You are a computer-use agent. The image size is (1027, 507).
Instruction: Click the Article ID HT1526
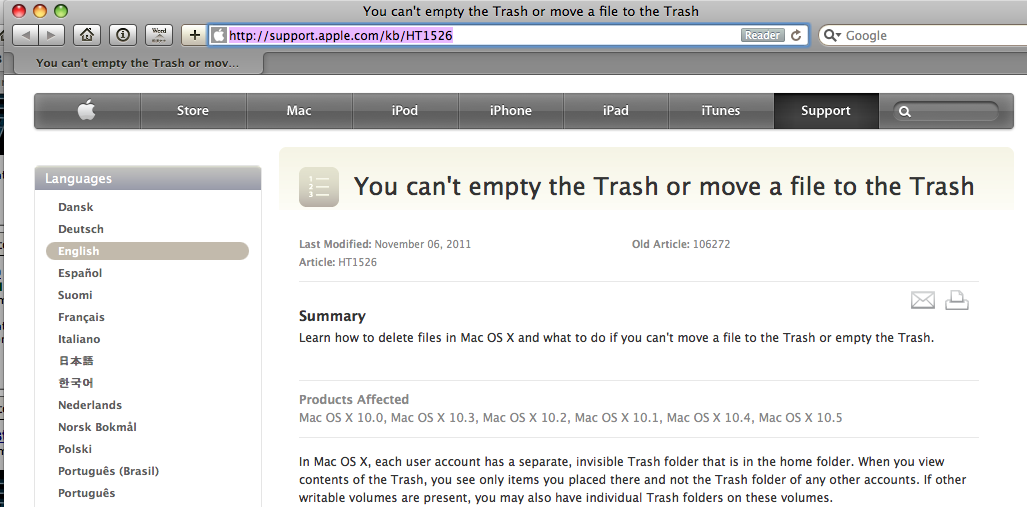[358, 263]
